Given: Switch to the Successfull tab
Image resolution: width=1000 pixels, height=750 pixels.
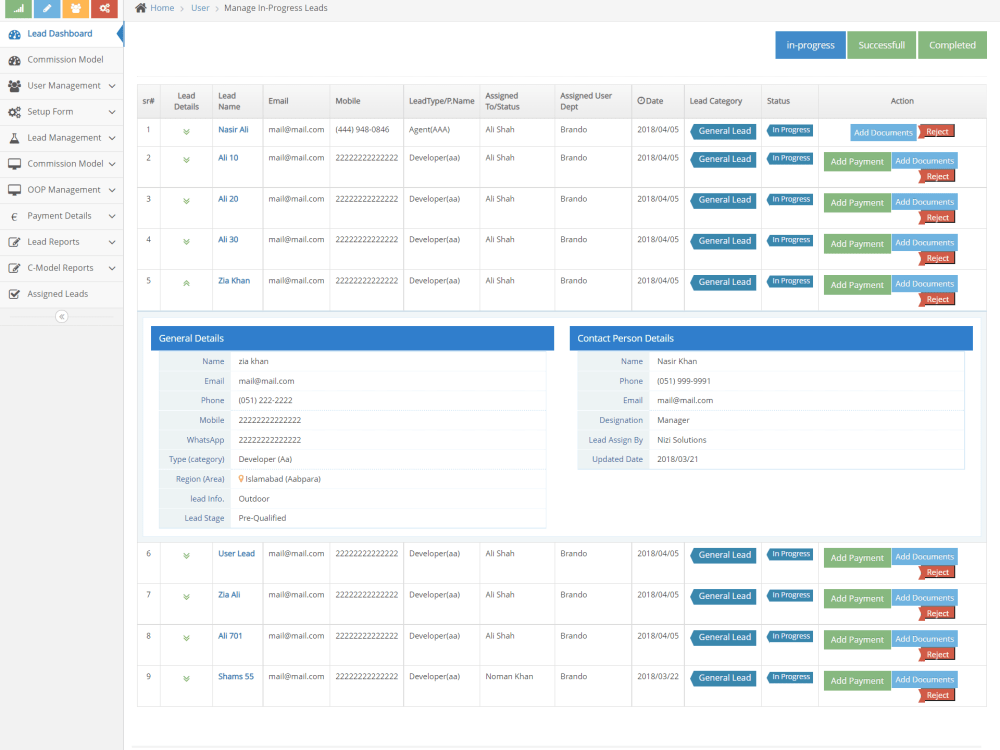Looking at the screenshot, I should [881, 45].
